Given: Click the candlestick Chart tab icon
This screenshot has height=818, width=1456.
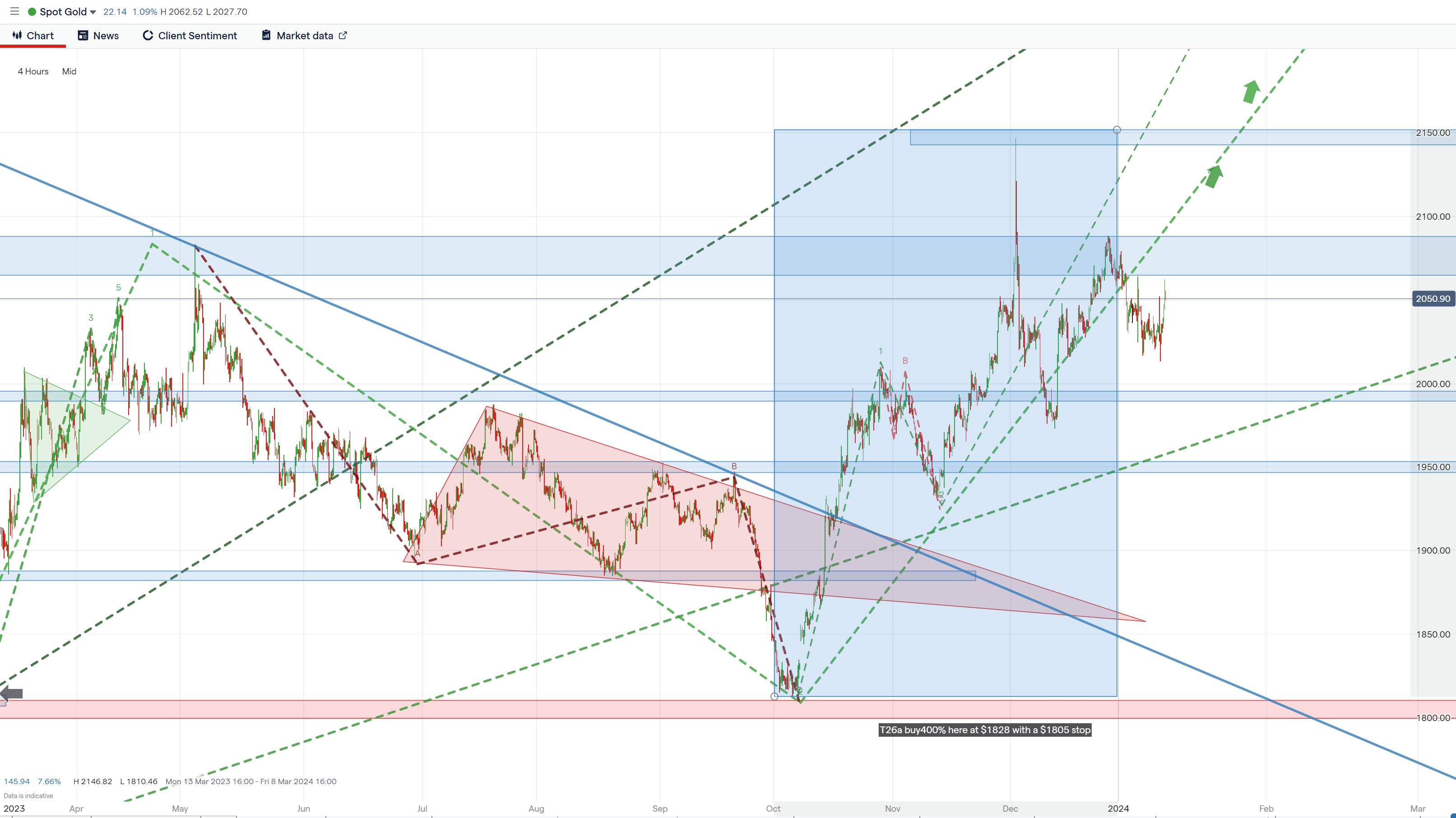Looking at the screenshot, I should (x=17, y=35).
